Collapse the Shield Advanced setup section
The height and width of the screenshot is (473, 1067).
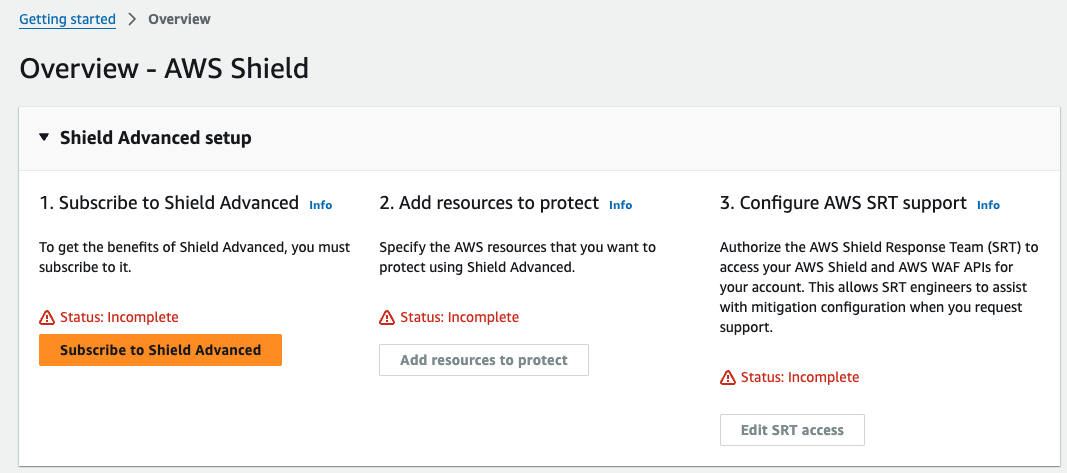[x=44, y=137]
